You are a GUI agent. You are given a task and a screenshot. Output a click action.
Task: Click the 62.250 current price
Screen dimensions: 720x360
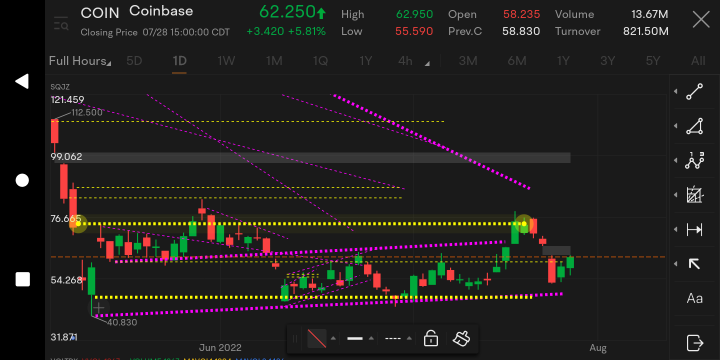(x=287, y=12)
